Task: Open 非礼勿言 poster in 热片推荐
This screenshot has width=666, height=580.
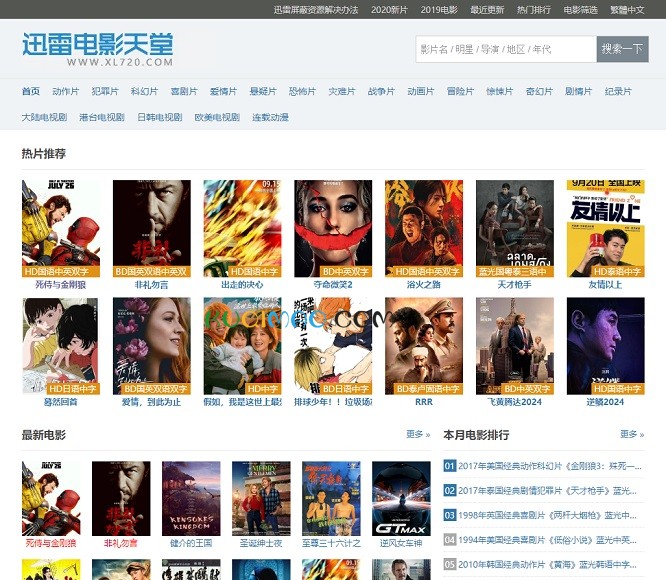Action: 152,228
